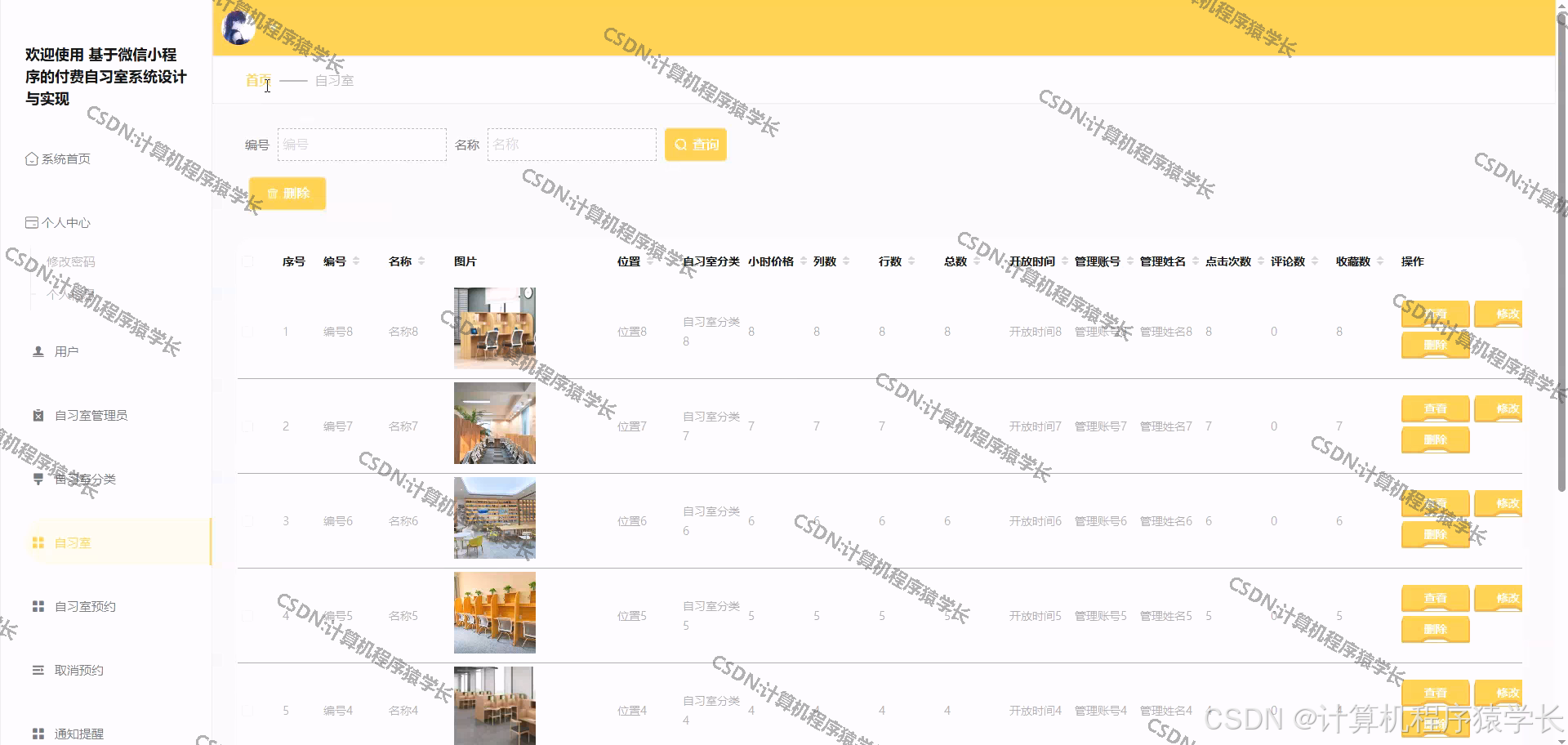Click the 自习室管理员 clipboard icon
Image resolution: width=1568 pixels, height=745 pixels.
pos(38,415)
